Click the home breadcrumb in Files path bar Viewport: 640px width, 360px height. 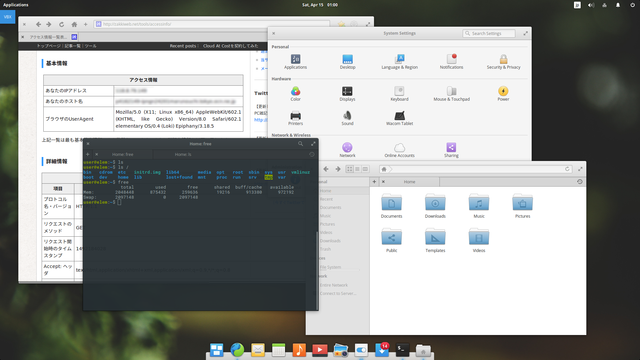[384, 169]
